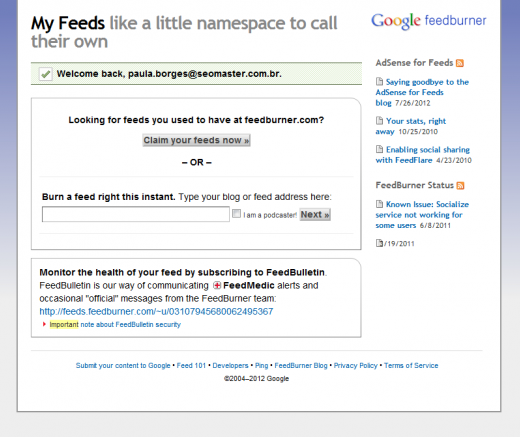The image size is (520, 437).
Task: Click the FeedBurner Status RSS icon
Action: coord(460,186)
